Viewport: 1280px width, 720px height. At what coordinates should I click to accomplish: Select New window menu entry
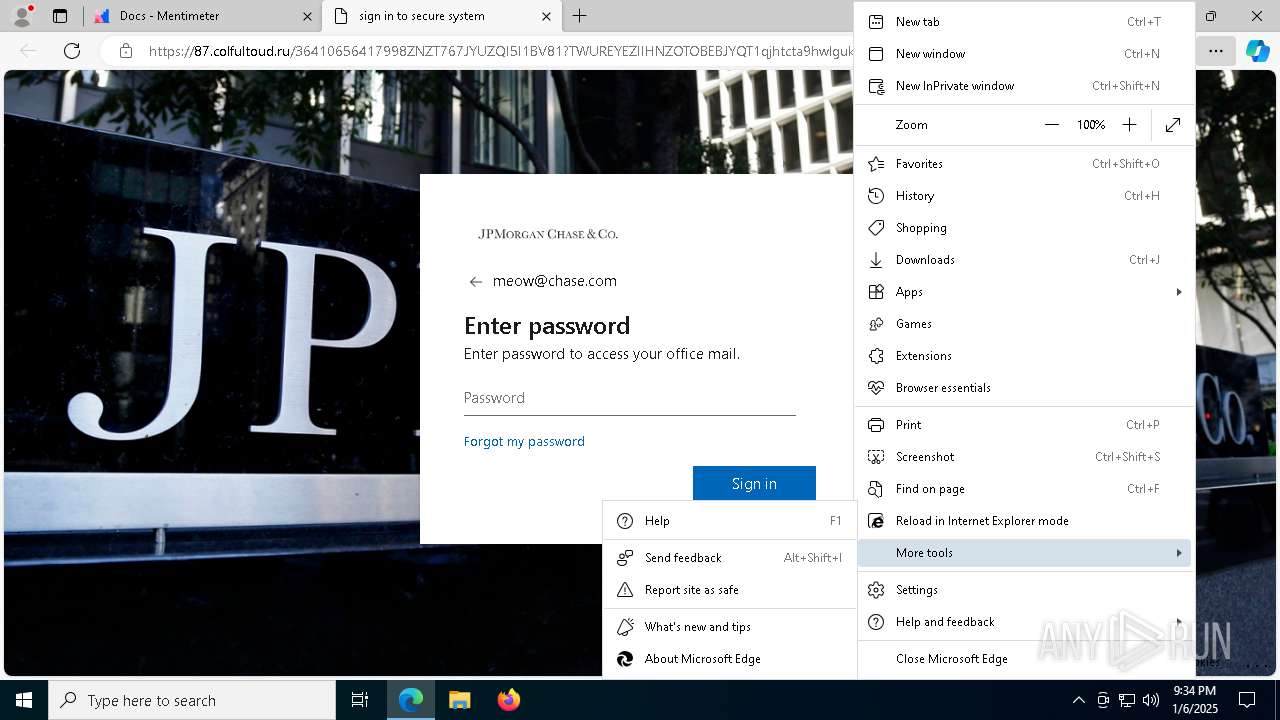point(1025,54)
